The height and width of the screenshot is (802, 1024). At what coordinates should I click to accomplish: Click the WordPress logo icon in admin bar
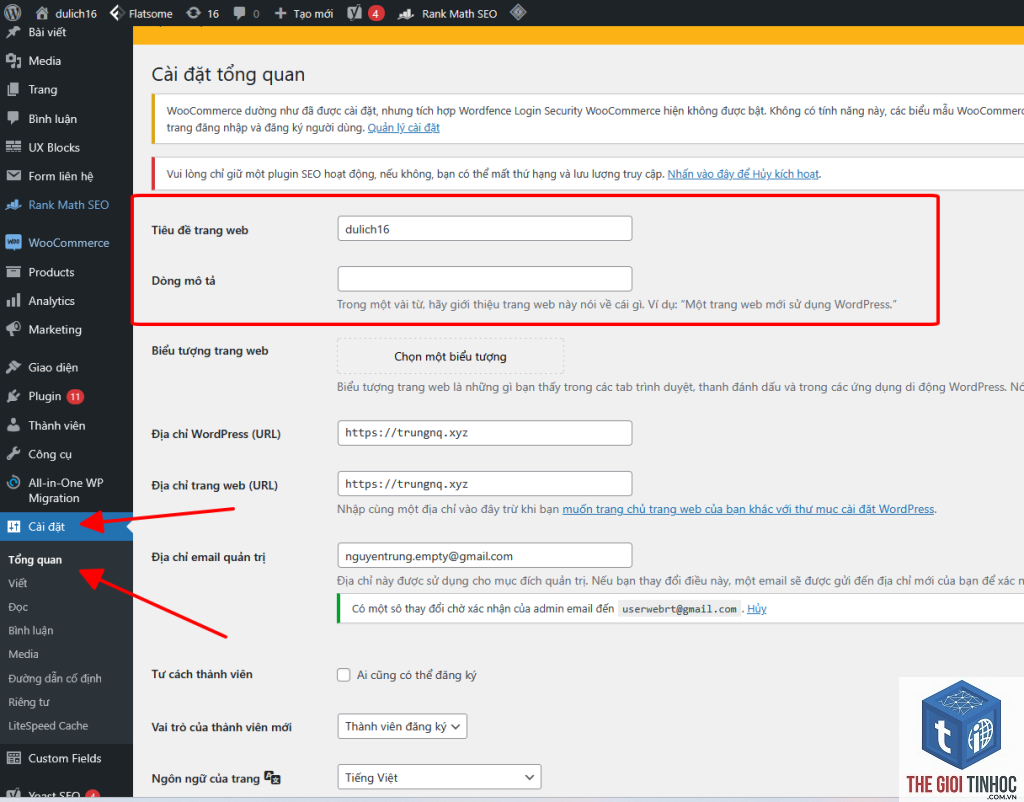point(12,12)
